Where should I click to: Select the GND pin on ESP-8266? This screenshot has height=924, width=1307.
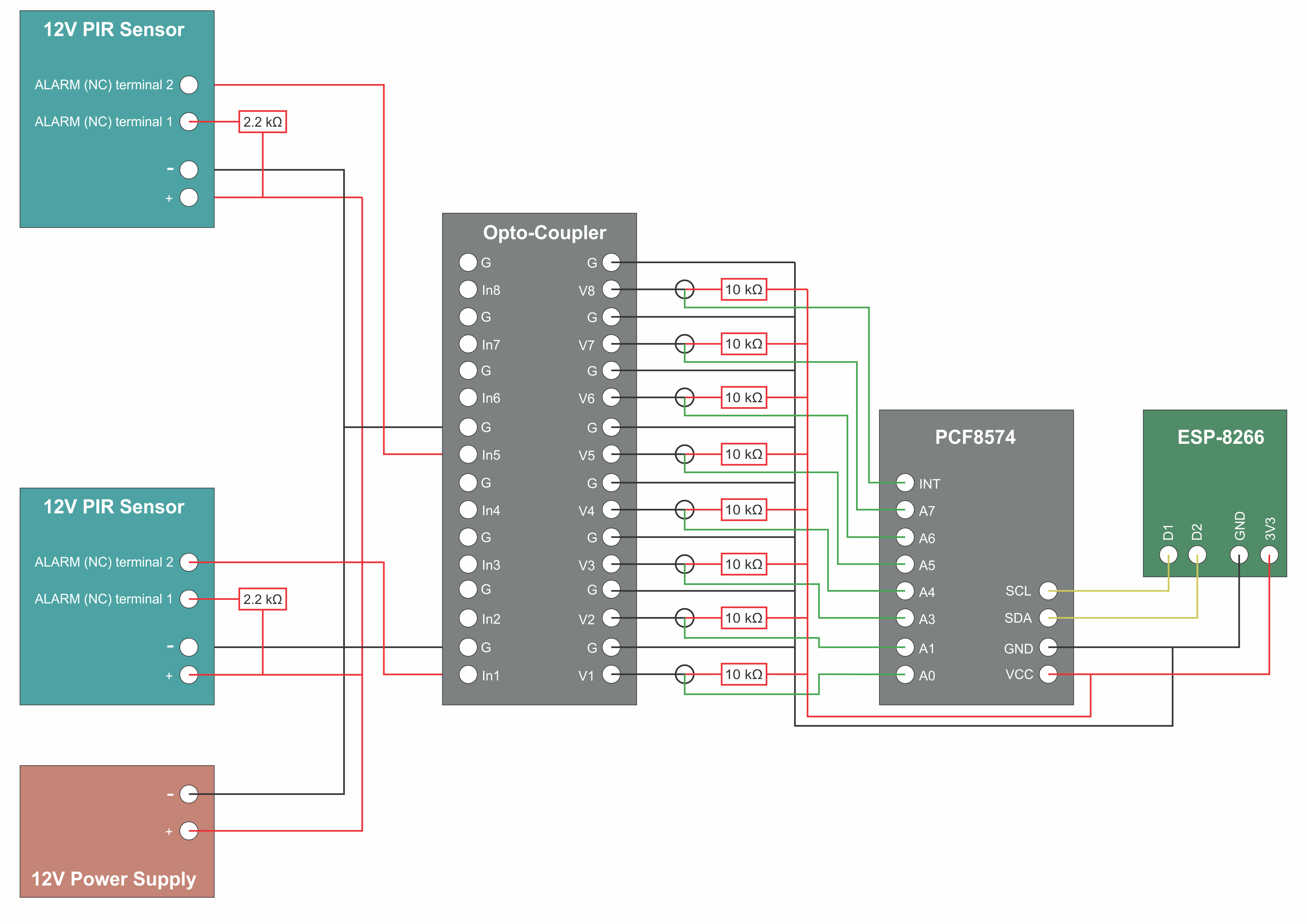[x=1239, y=554]
